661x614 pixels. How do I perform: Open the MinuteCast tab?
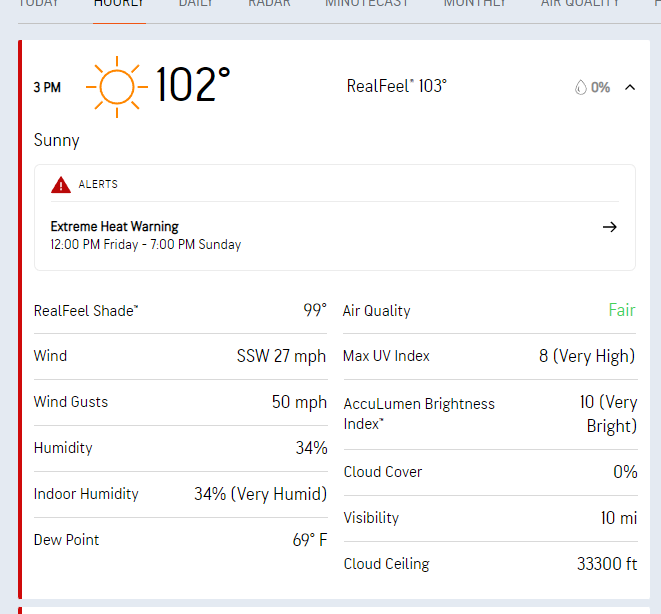367,3
